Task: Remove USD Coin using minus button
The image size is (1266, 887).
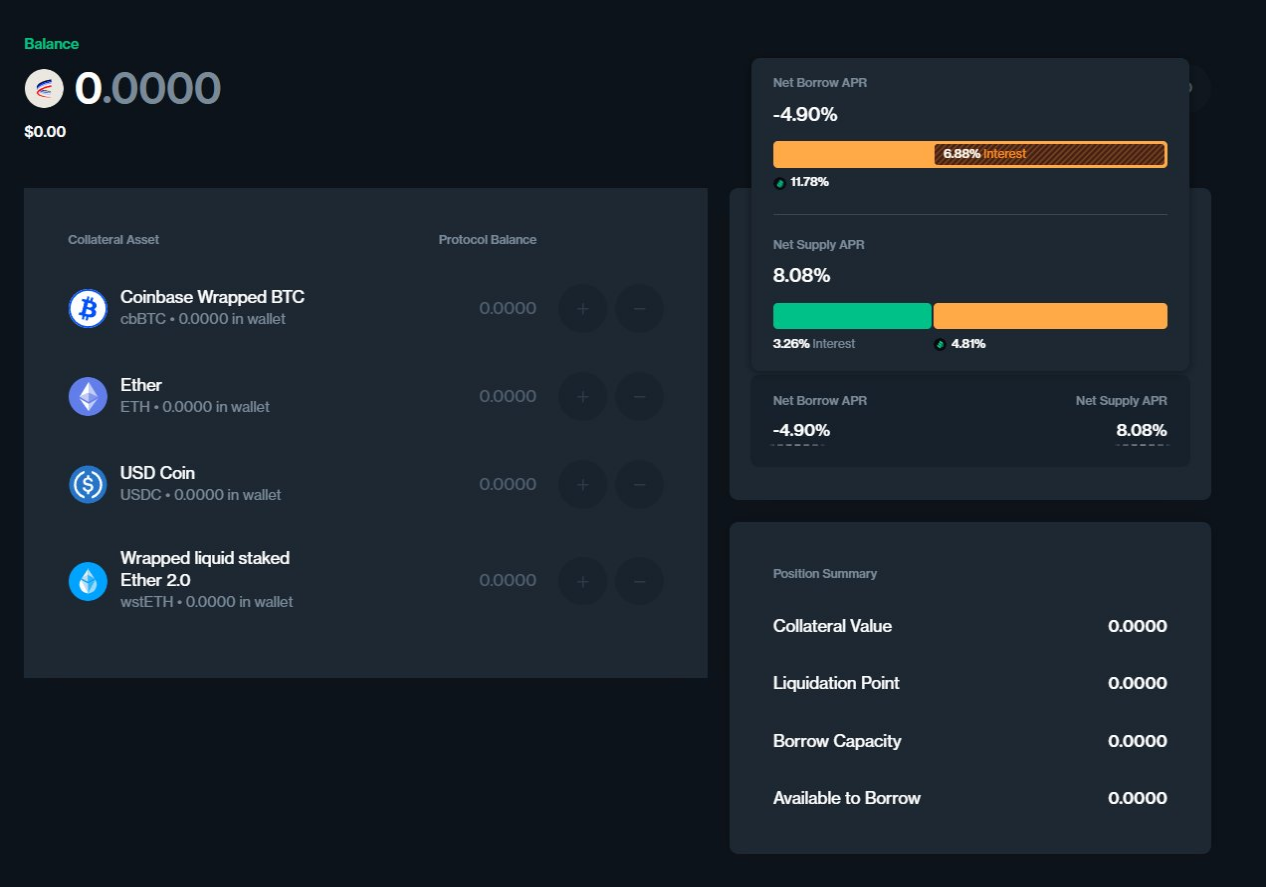Action: [639, 485]
